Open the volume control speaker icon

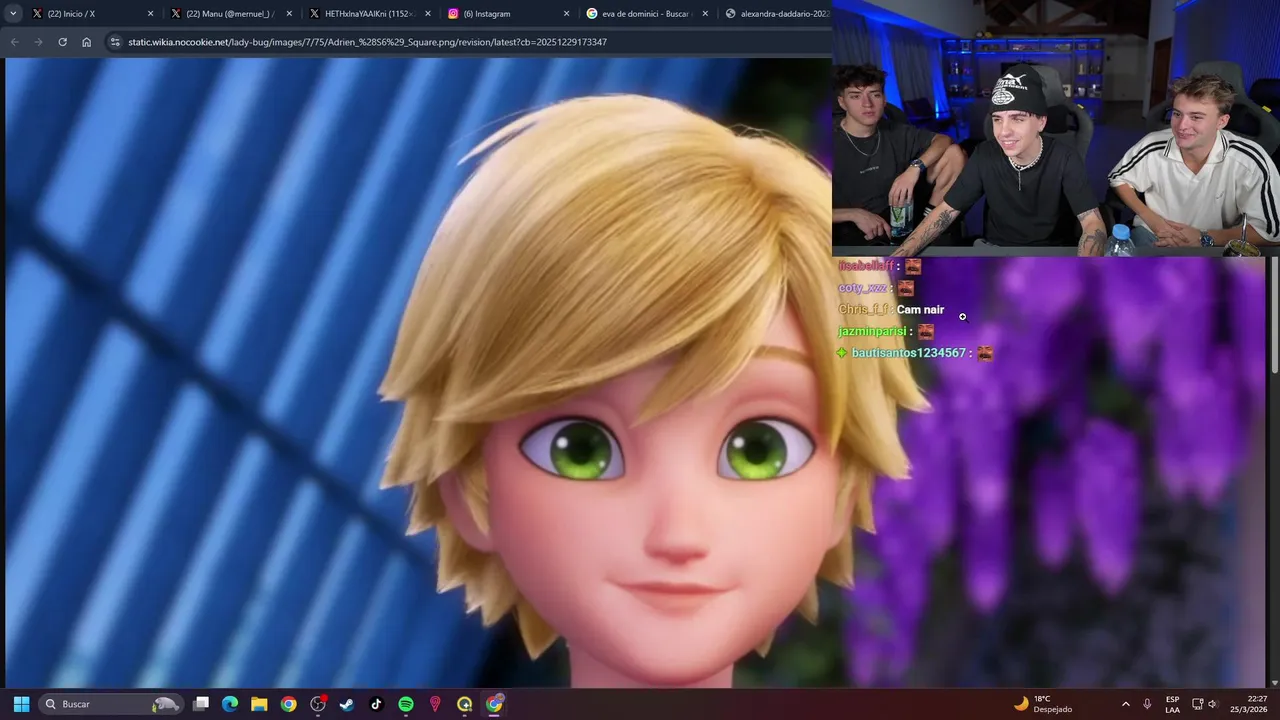tap(1213, 704)
